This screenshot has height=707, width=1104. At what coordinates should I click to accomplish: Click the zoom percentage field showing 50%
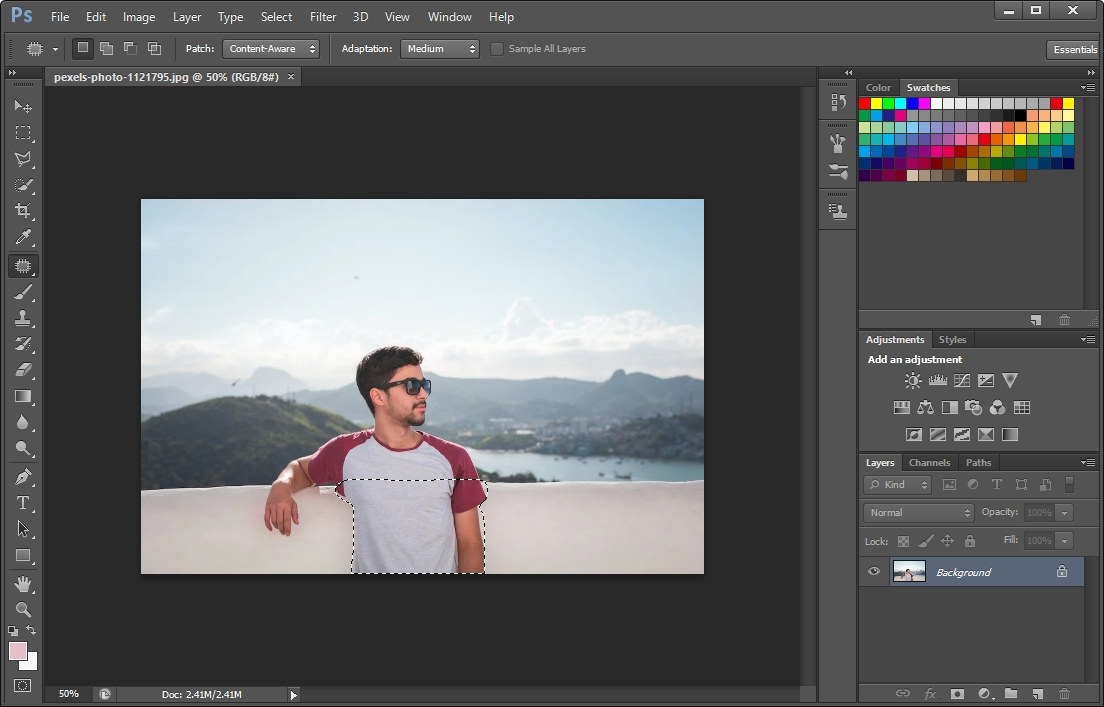point(68,694)
